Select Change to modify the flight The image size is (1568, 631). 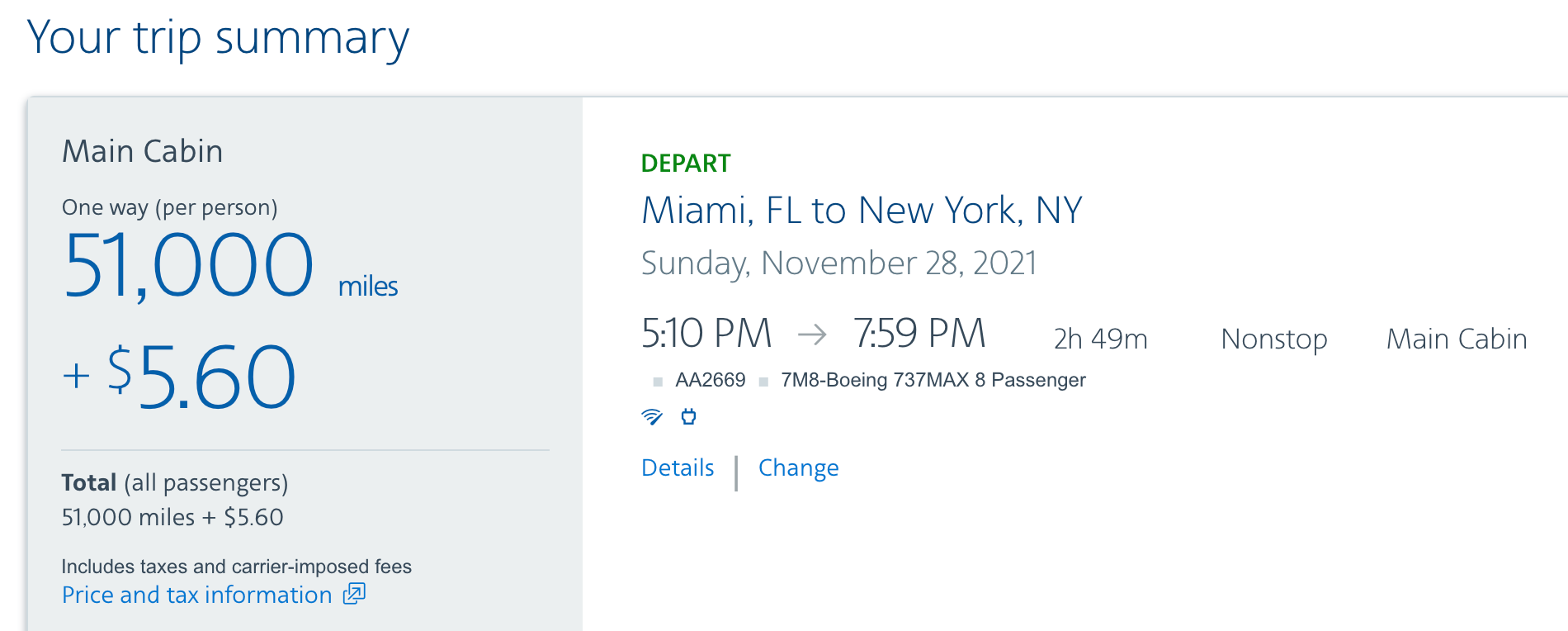click(798, 467)
